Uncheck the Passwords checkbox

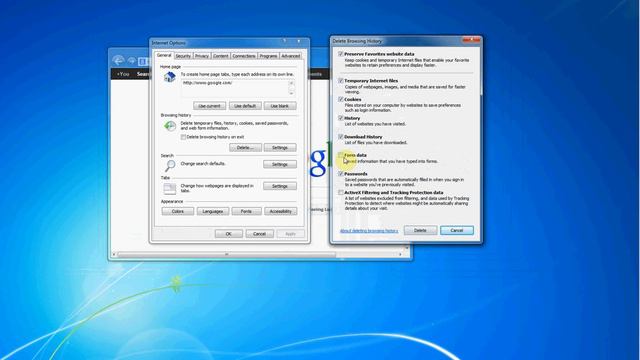pos(340,174)
